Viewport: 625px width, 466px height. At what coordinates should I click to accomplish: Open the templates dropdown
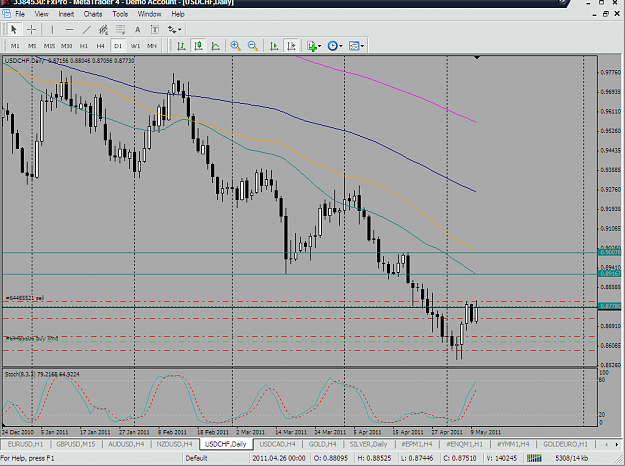(356, 46)
